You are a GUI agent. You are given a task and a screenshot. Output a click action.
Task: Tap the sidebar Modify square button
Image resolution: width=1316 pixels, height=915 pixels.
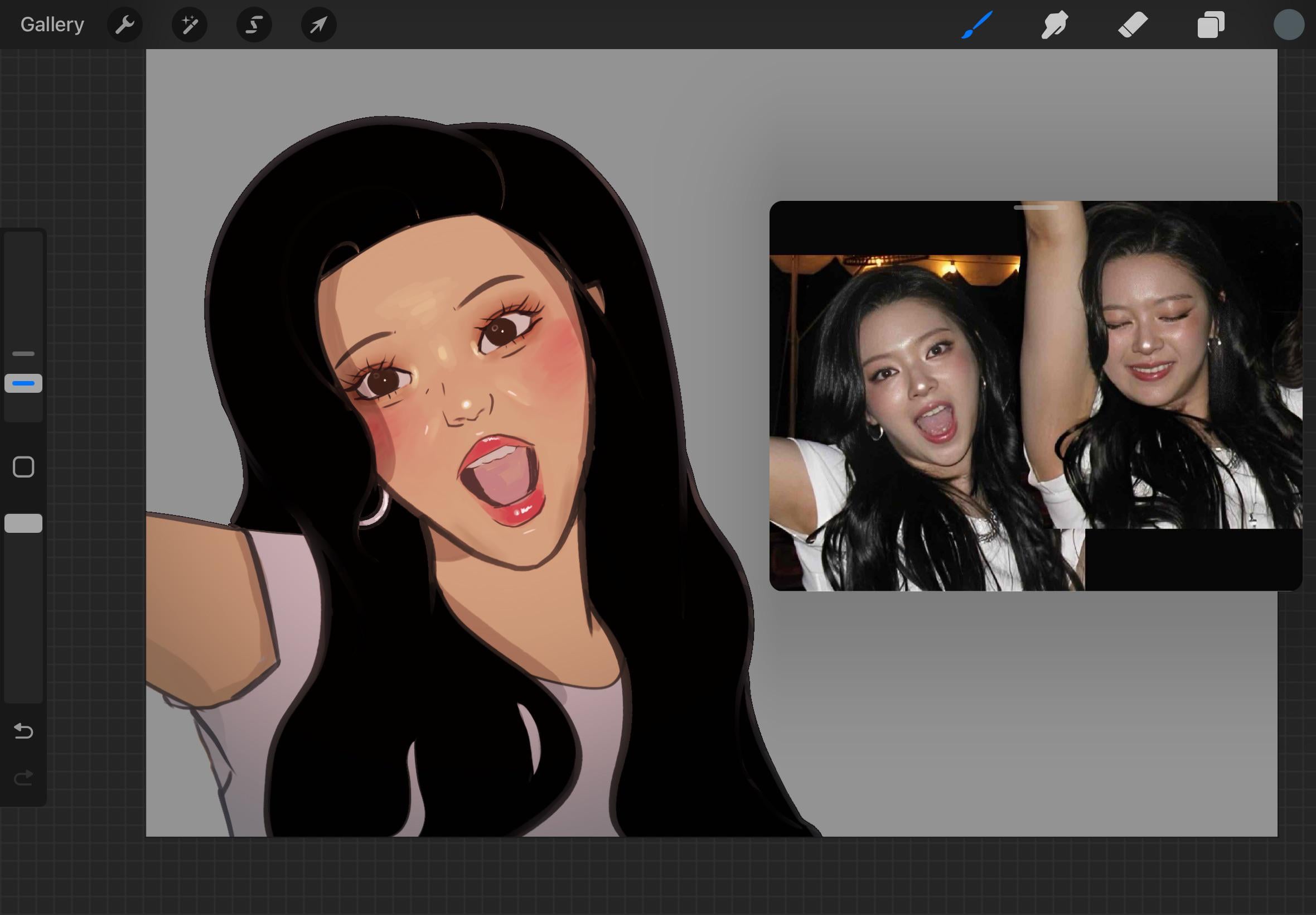pyautogui.click(x=23, y=466)
